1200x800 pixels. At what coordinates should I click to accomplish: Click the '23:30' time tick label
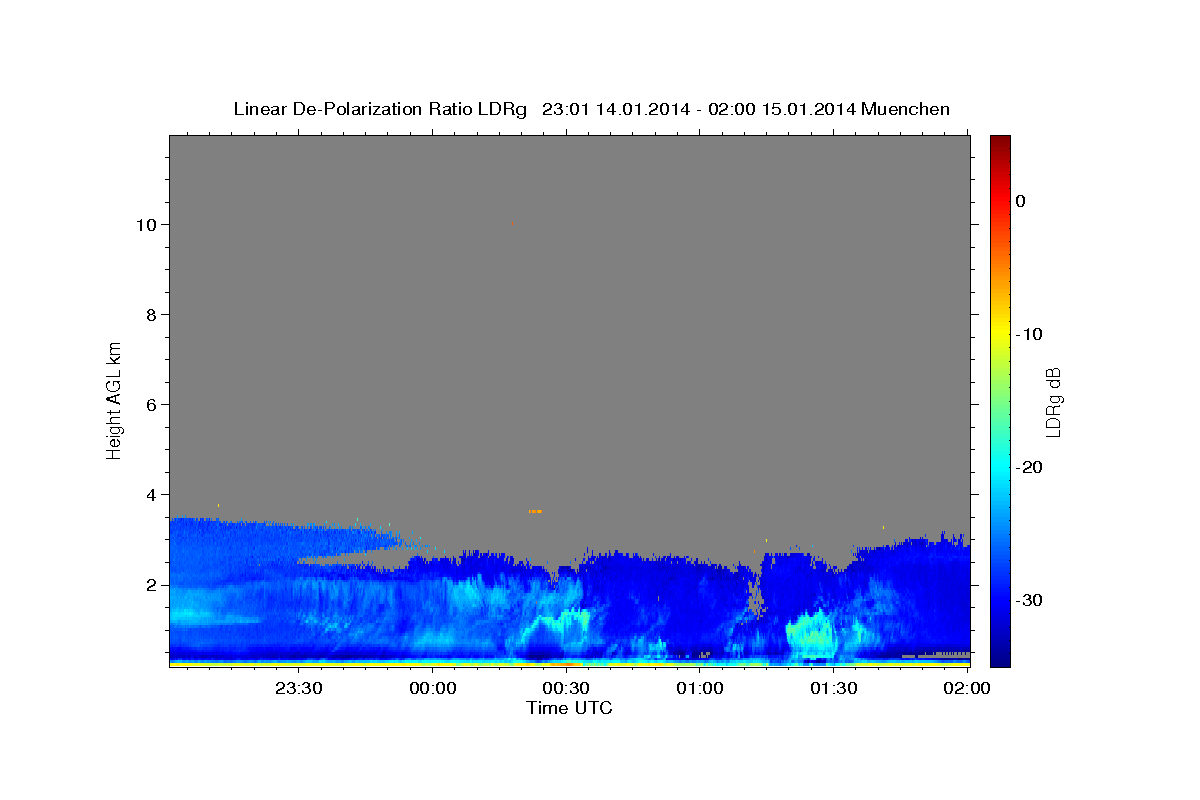[x=299, y=688]
